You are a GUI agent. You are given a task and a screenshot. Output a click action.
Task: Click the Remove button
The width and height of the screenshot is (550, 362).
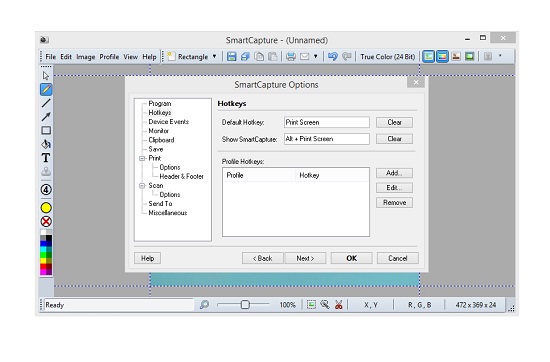coord(394,202)
